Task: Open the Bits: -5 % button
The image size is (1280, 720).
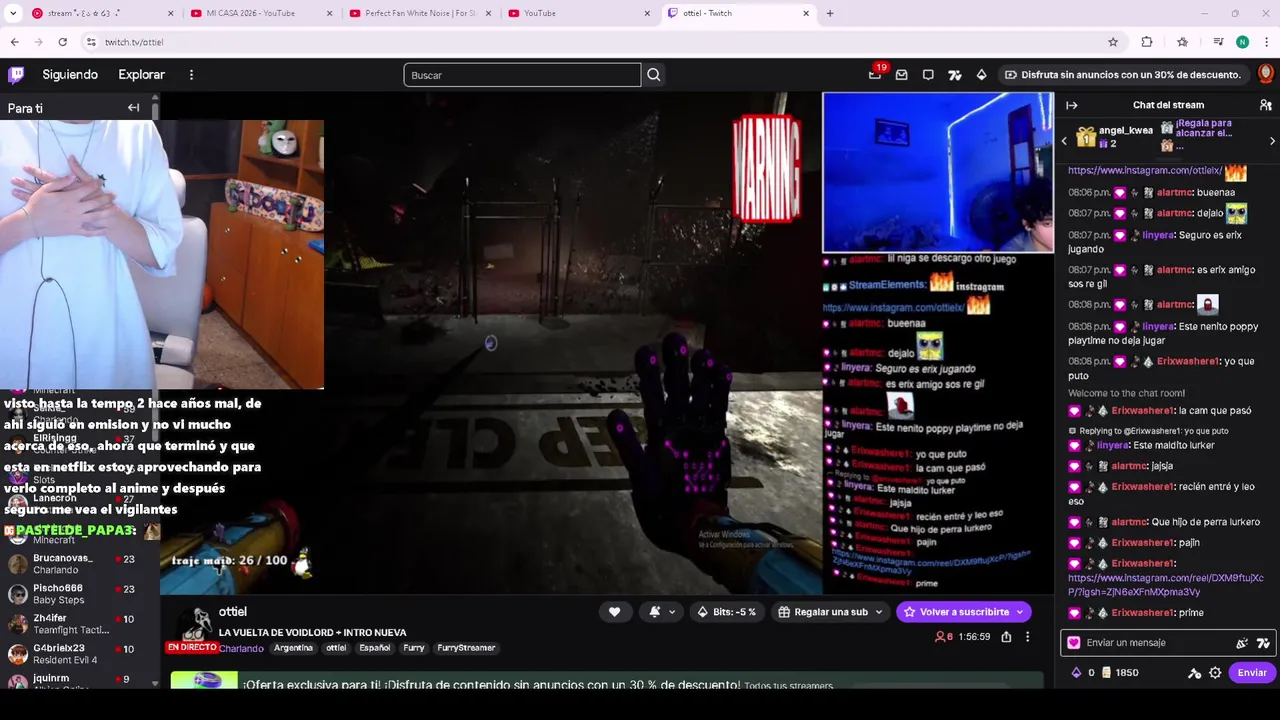Action: (x=727, y=612)
